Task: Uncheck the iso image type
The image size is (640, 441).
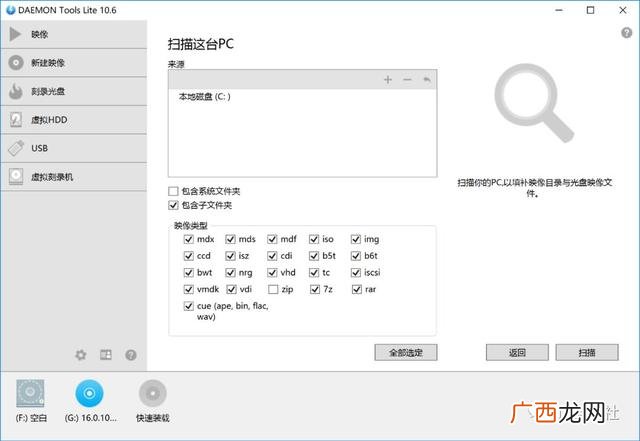Action: [x=314, y=239]
